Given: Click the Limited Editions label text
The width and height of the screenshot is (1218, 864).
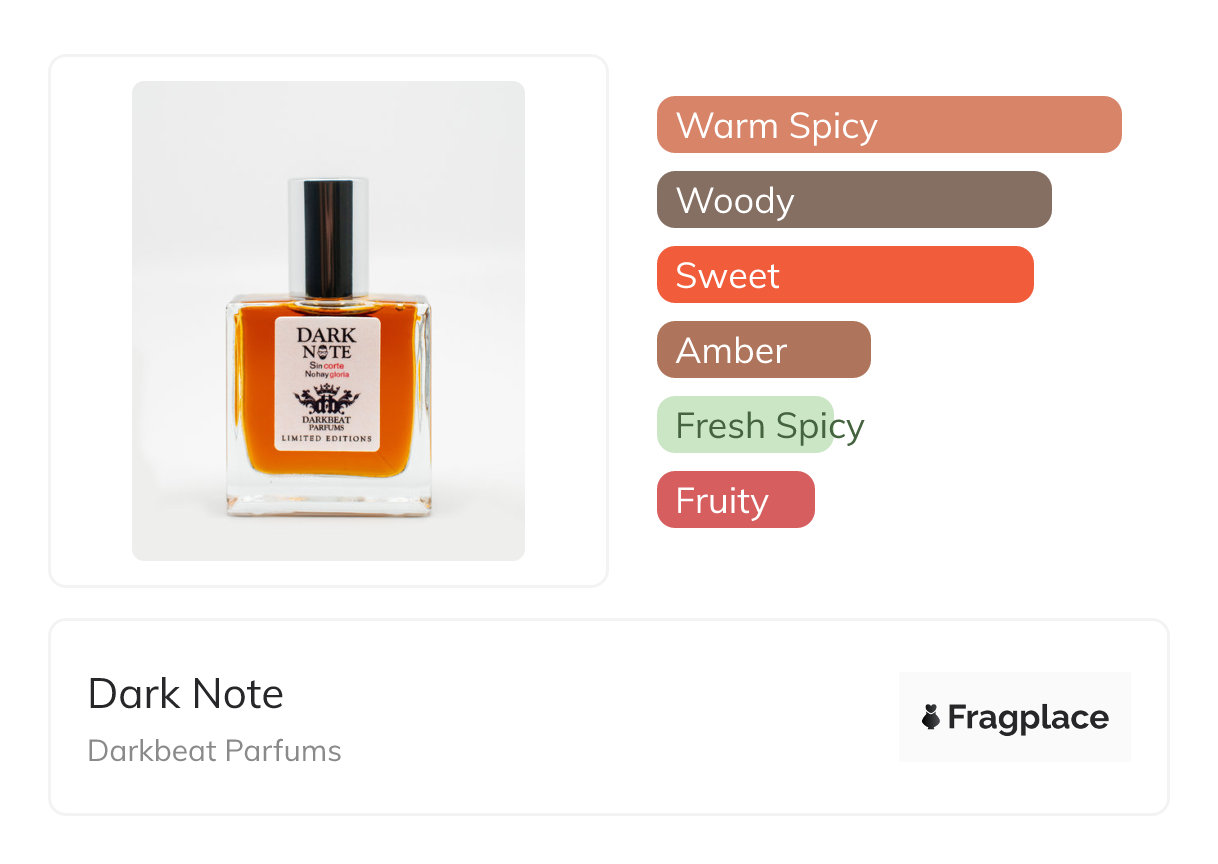Looking at the screenshot, I should 327,439.
